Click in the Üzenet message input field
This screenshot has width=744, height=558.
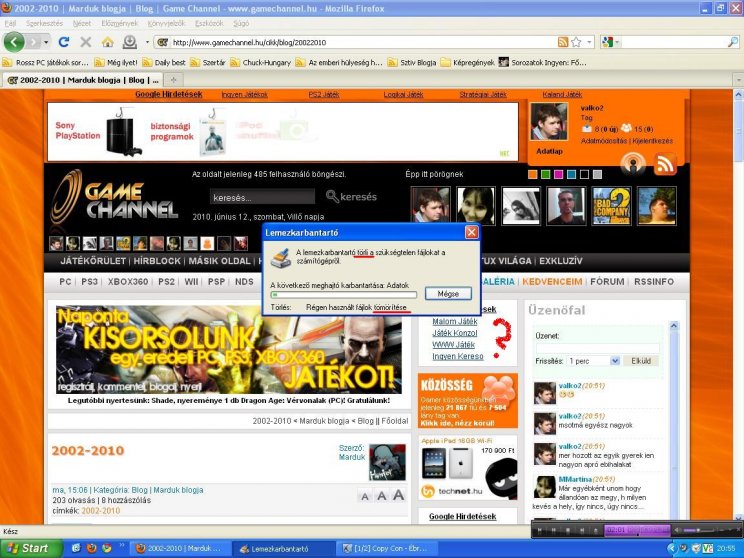tap(597, 348)
